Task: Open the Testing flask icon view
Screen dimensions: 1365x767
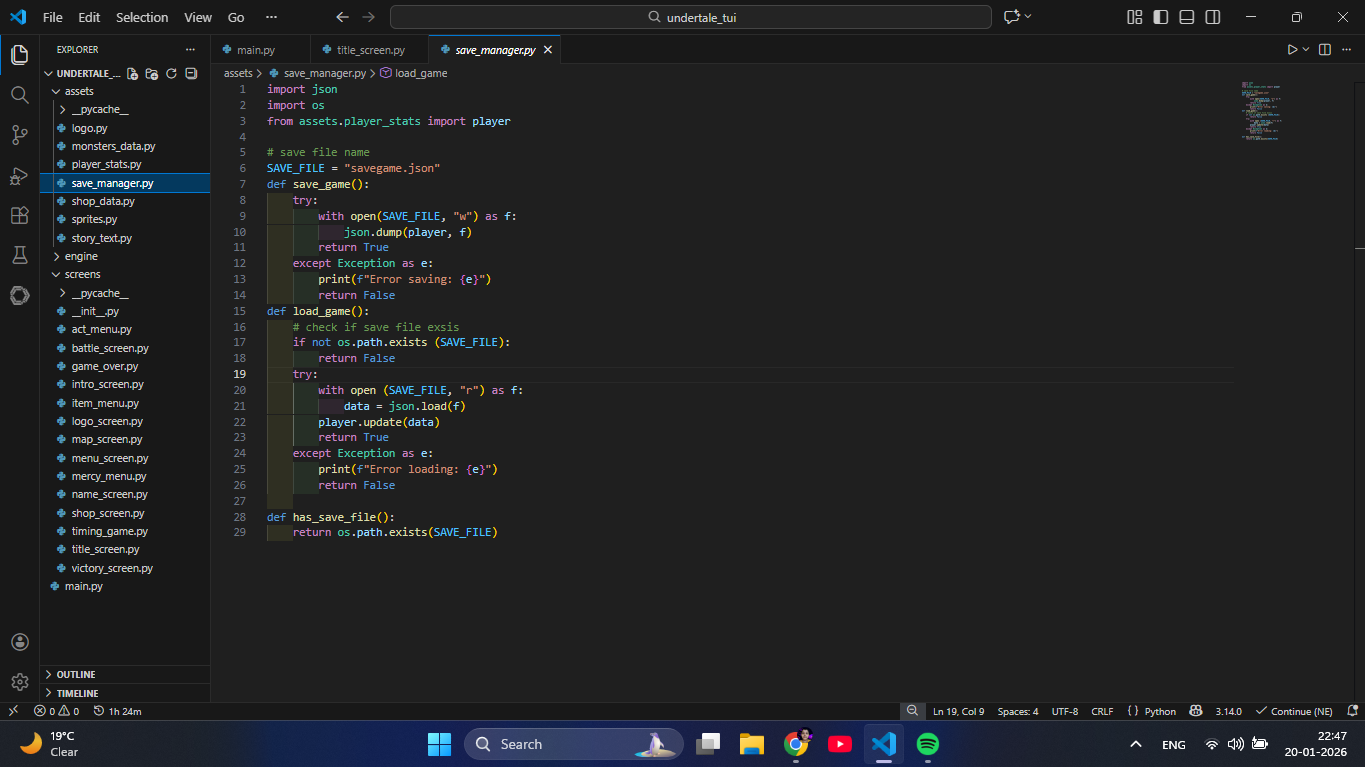Action: 19,255
